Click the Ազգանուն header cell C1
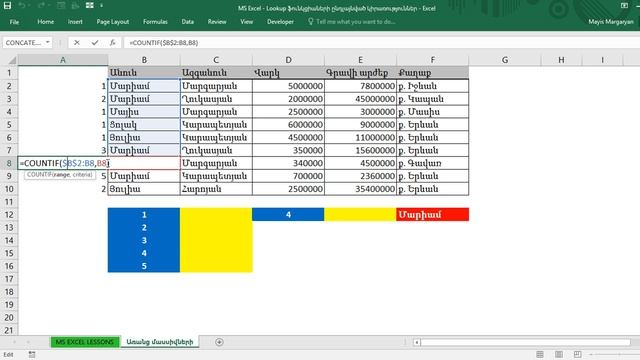This screenshot has width=640, height=360. pos(216,73)
